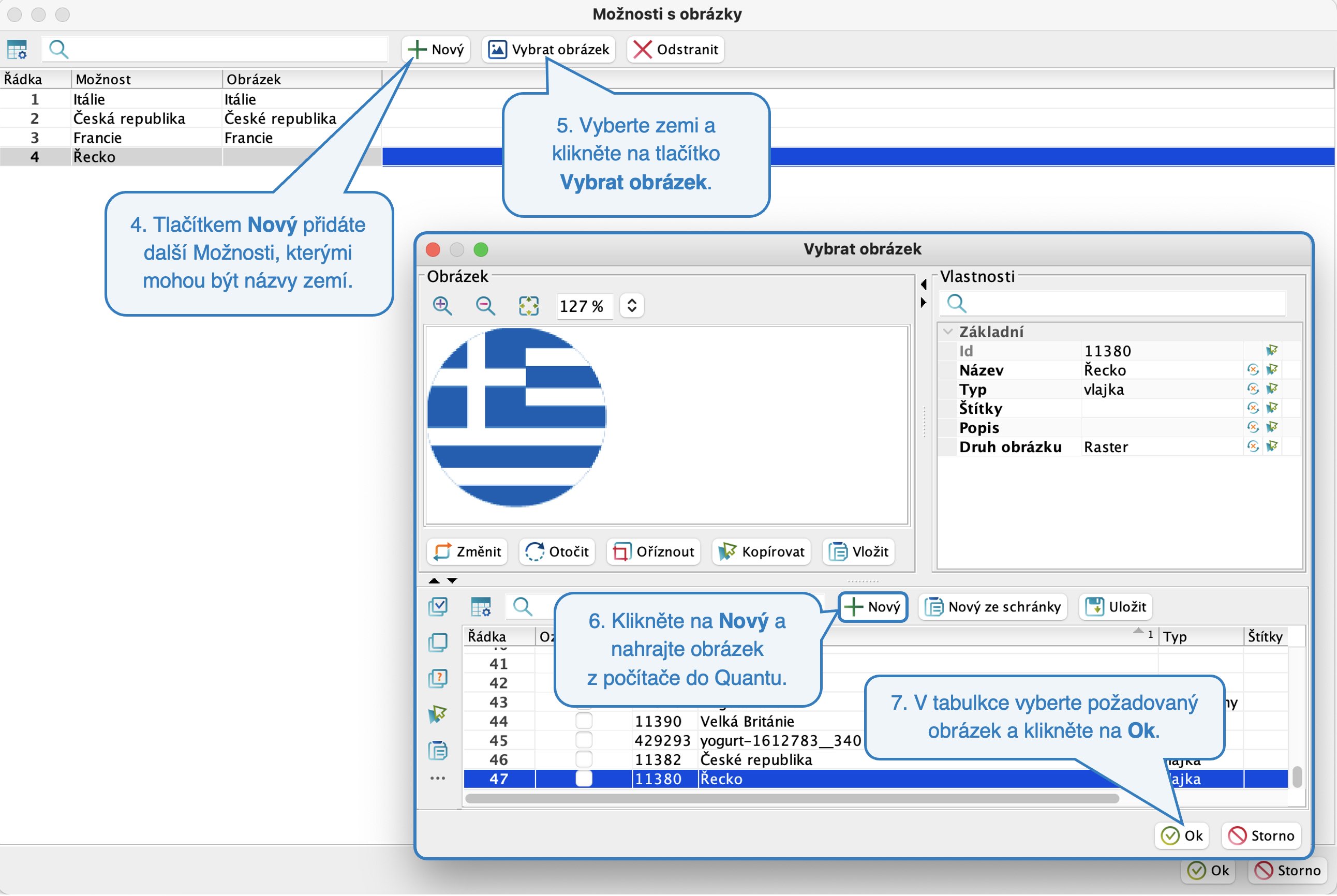The height and width of the screenshot is (896, 1337).
Task: Save with the Uložit button
Action: click(x=1116, y=607)
